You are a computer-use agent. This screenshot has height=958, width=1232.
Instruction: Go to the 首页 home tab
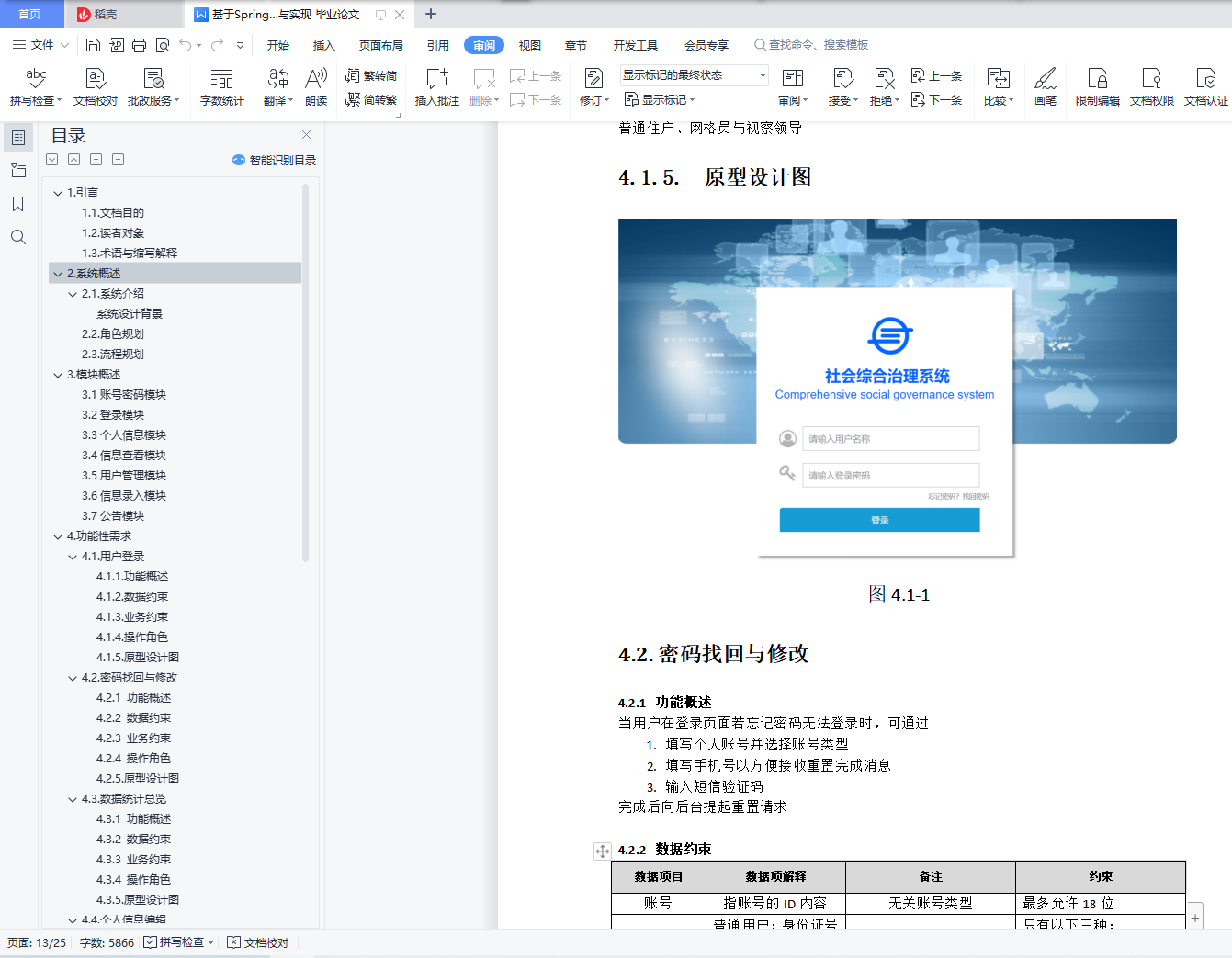coord(30,14)
